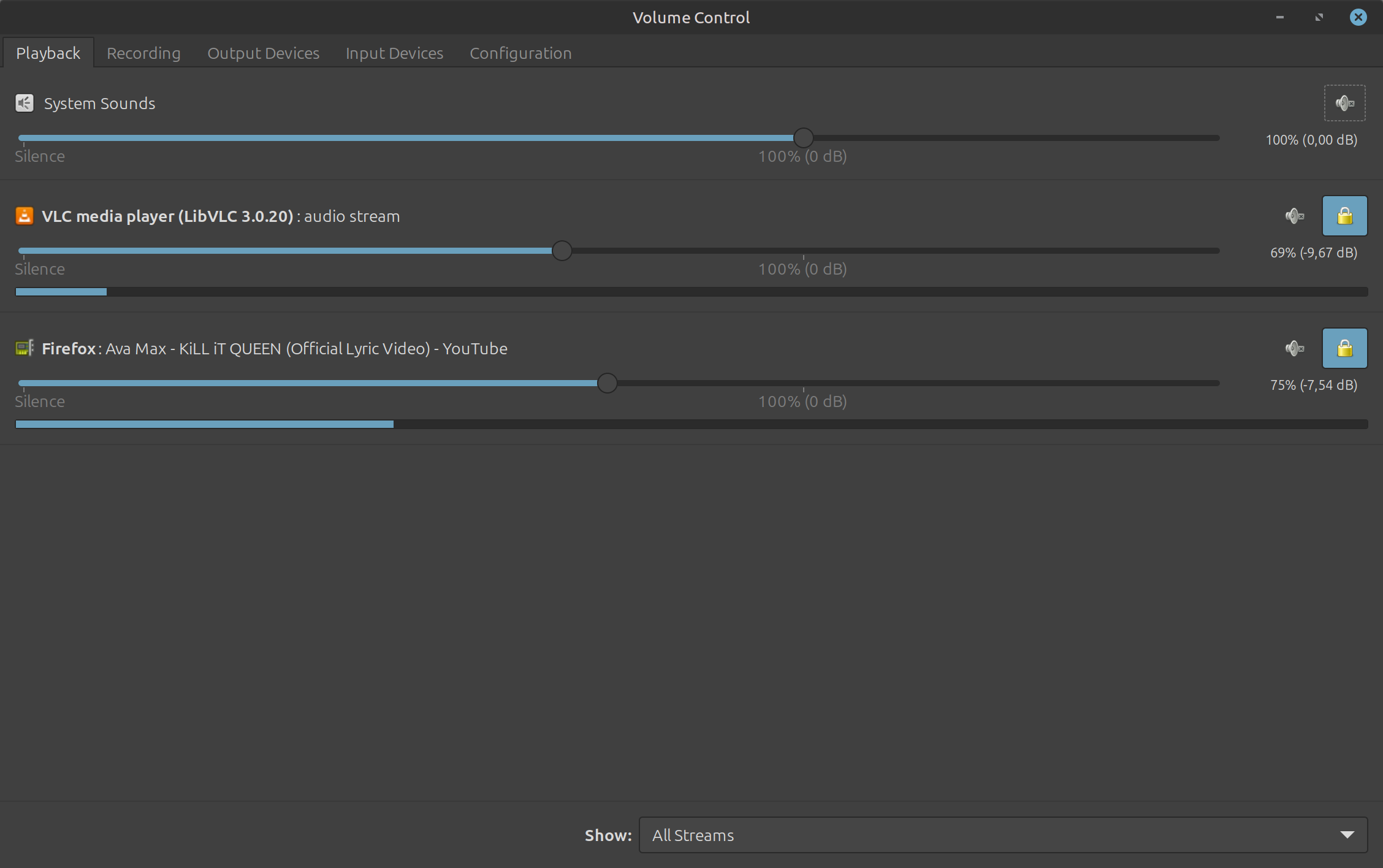This screenshot has width=1383, height=868.
Task: Click the System Sounds speaker icon
Action: (x=25, y=103)
